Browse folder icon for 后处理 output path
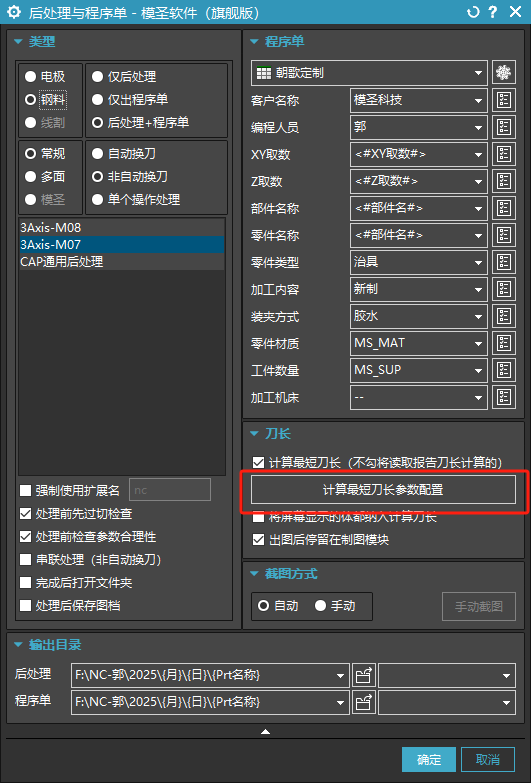The width and height of the screenshot is (531, 783). tap(364, 676)
